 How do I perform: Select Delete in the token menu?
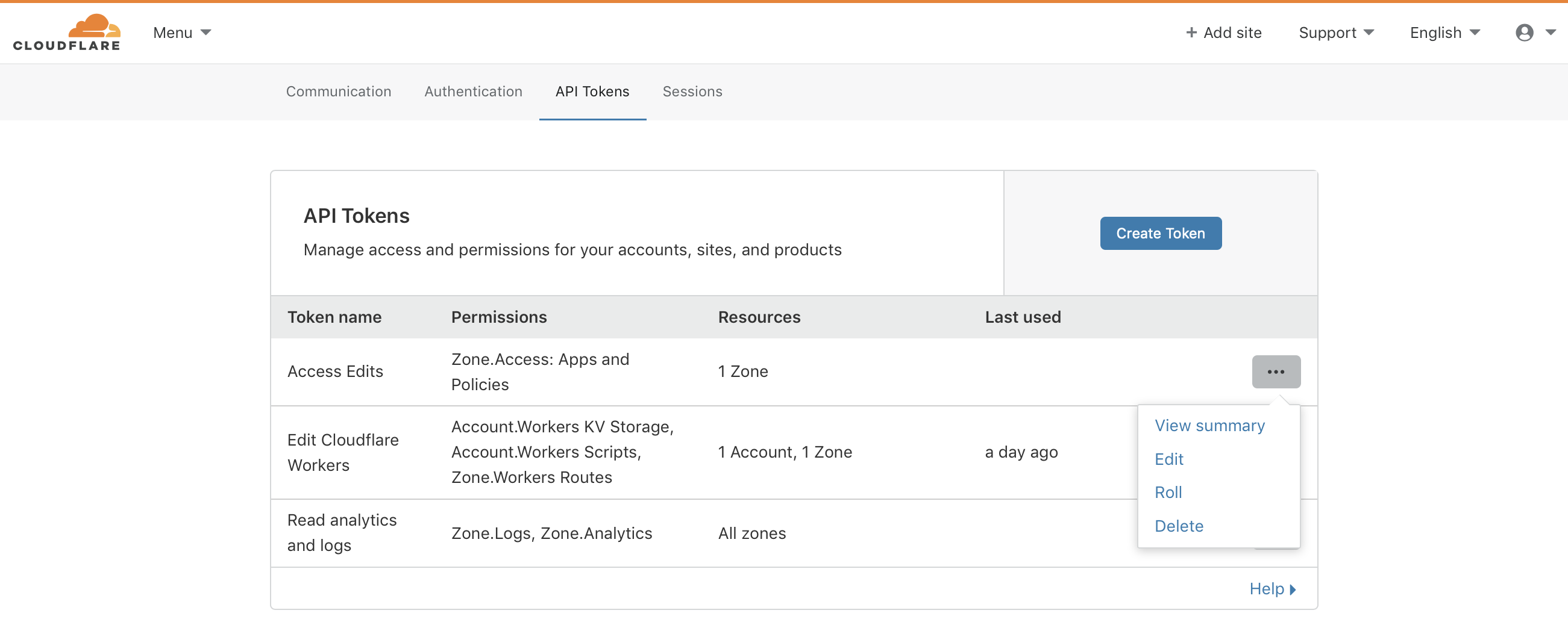(1179, 526)
